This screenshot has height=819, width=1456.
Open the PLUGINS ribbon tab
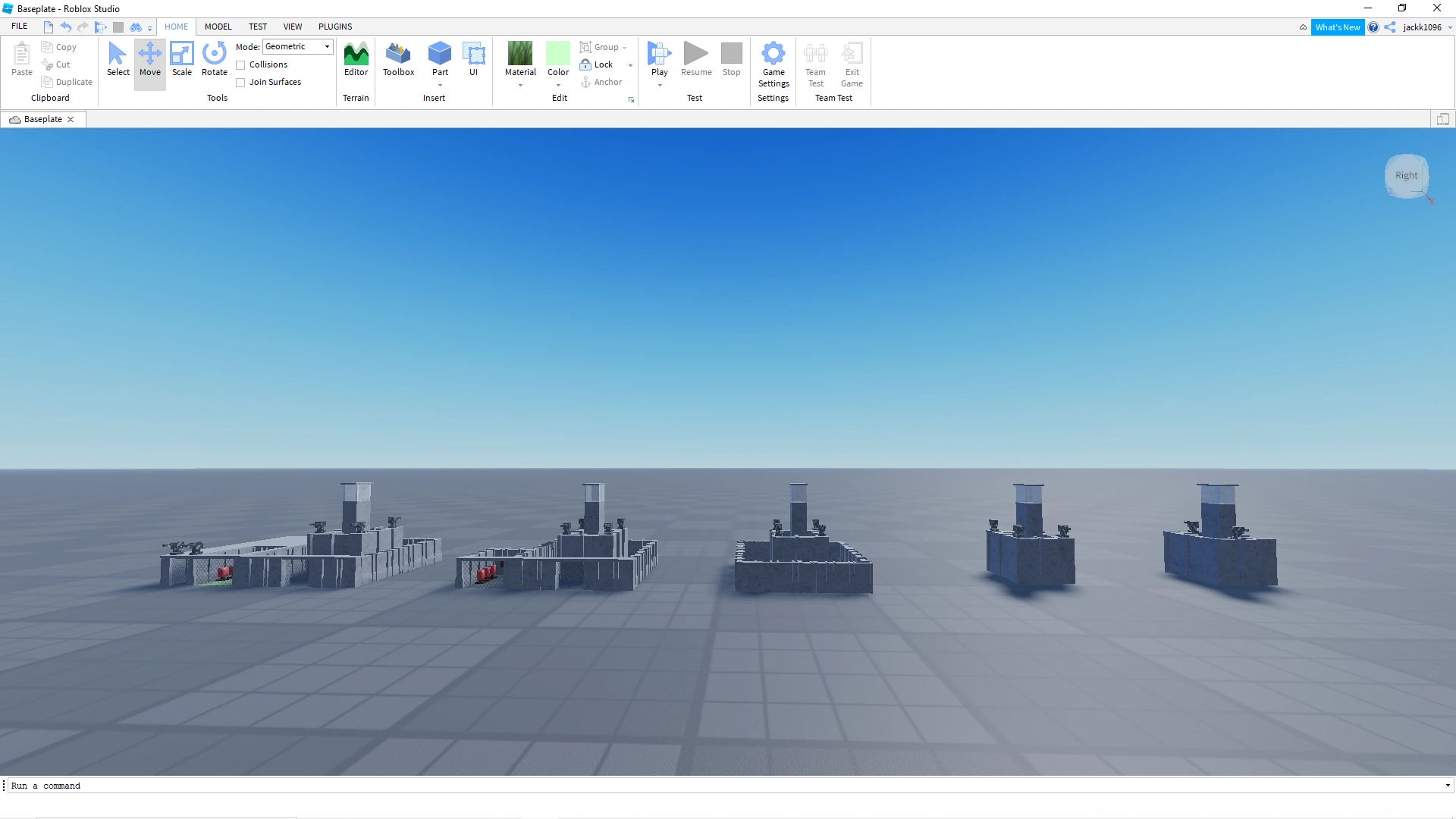334,27
